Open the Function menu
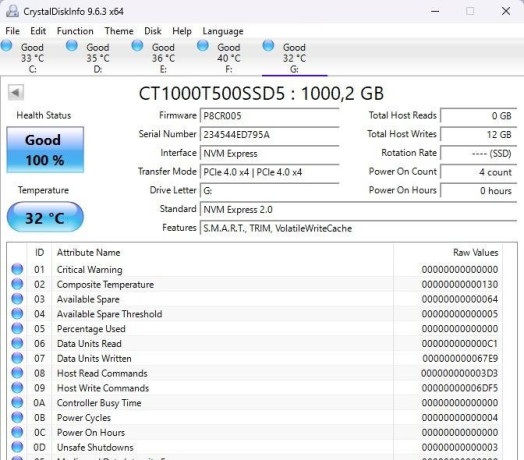Image resolution: width=524 pixels, height=460 pixels. tap(75, 31)
